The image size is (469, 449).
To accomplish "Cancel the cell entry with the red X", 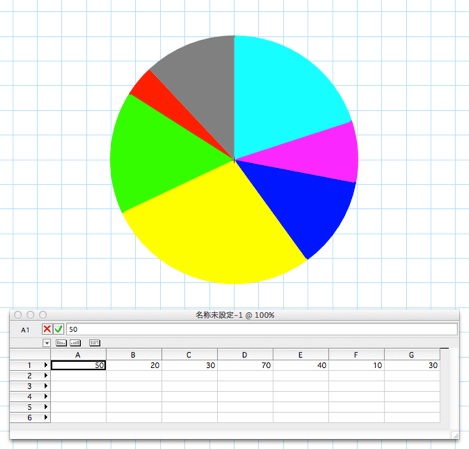I will click(47, 329).
